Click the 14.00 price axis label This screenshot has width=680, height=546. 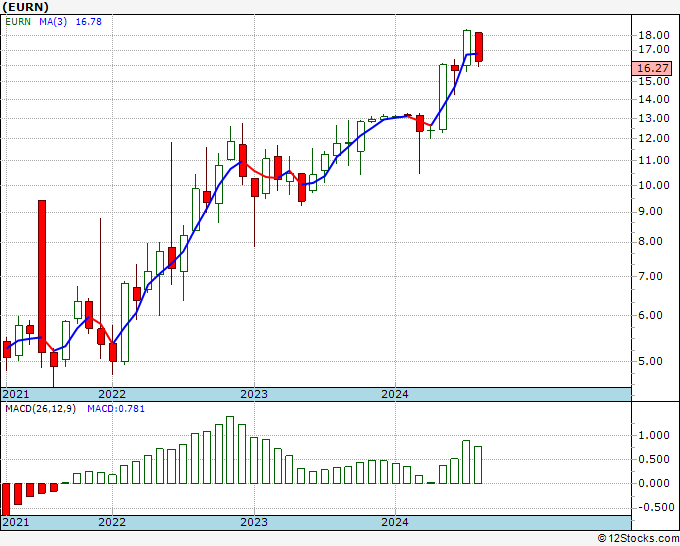[654, 99]
